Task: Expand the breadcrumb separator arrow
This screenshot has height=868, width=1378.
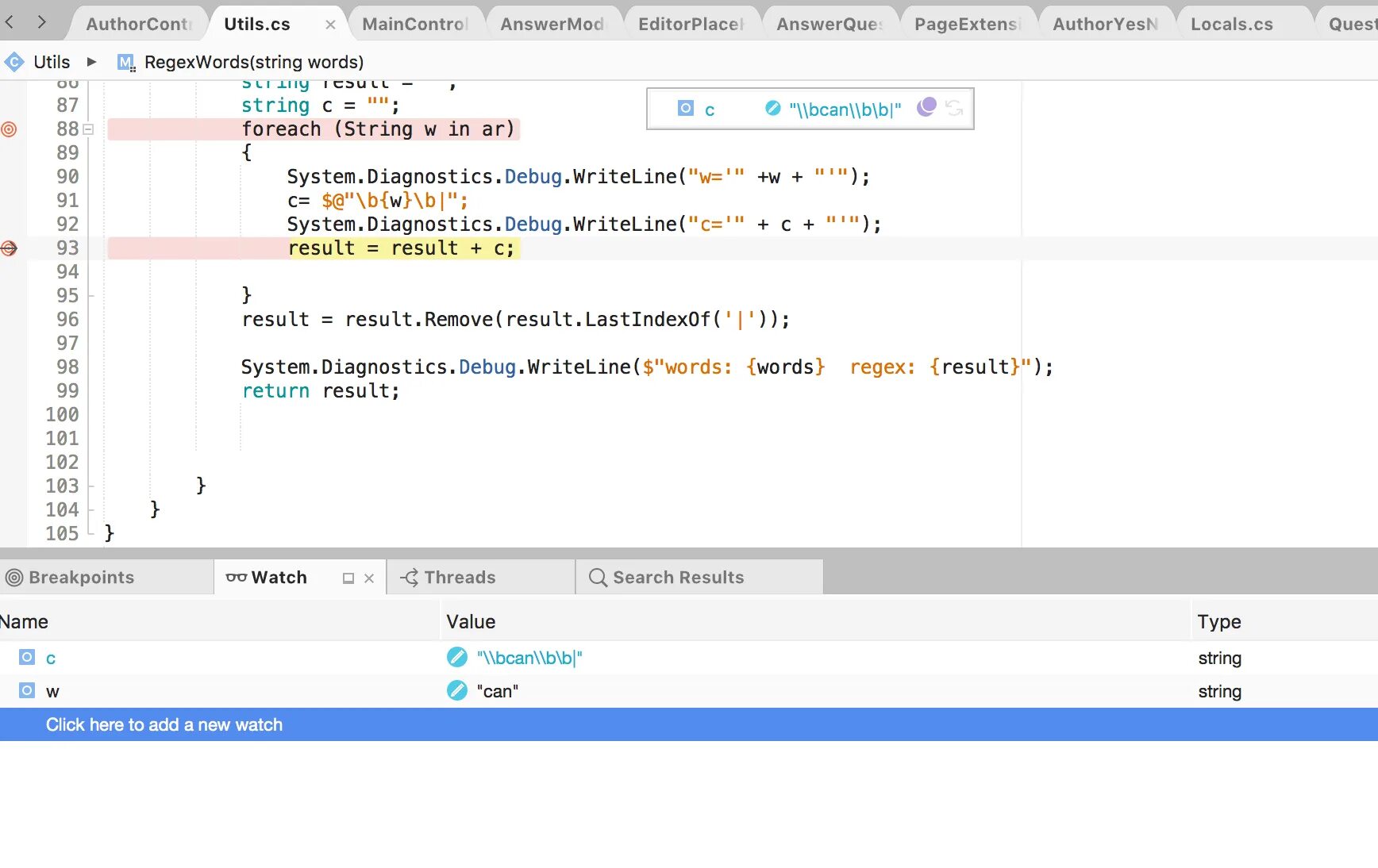Action: pos(92,62)
